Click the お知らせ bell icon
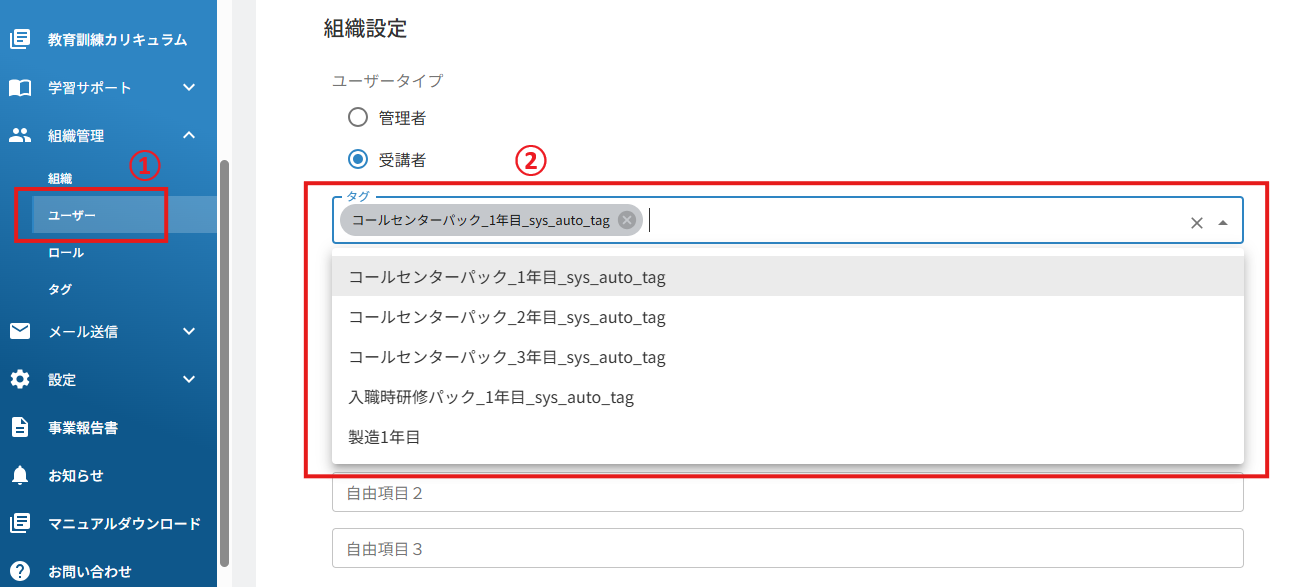 click(x=20, y=475)
